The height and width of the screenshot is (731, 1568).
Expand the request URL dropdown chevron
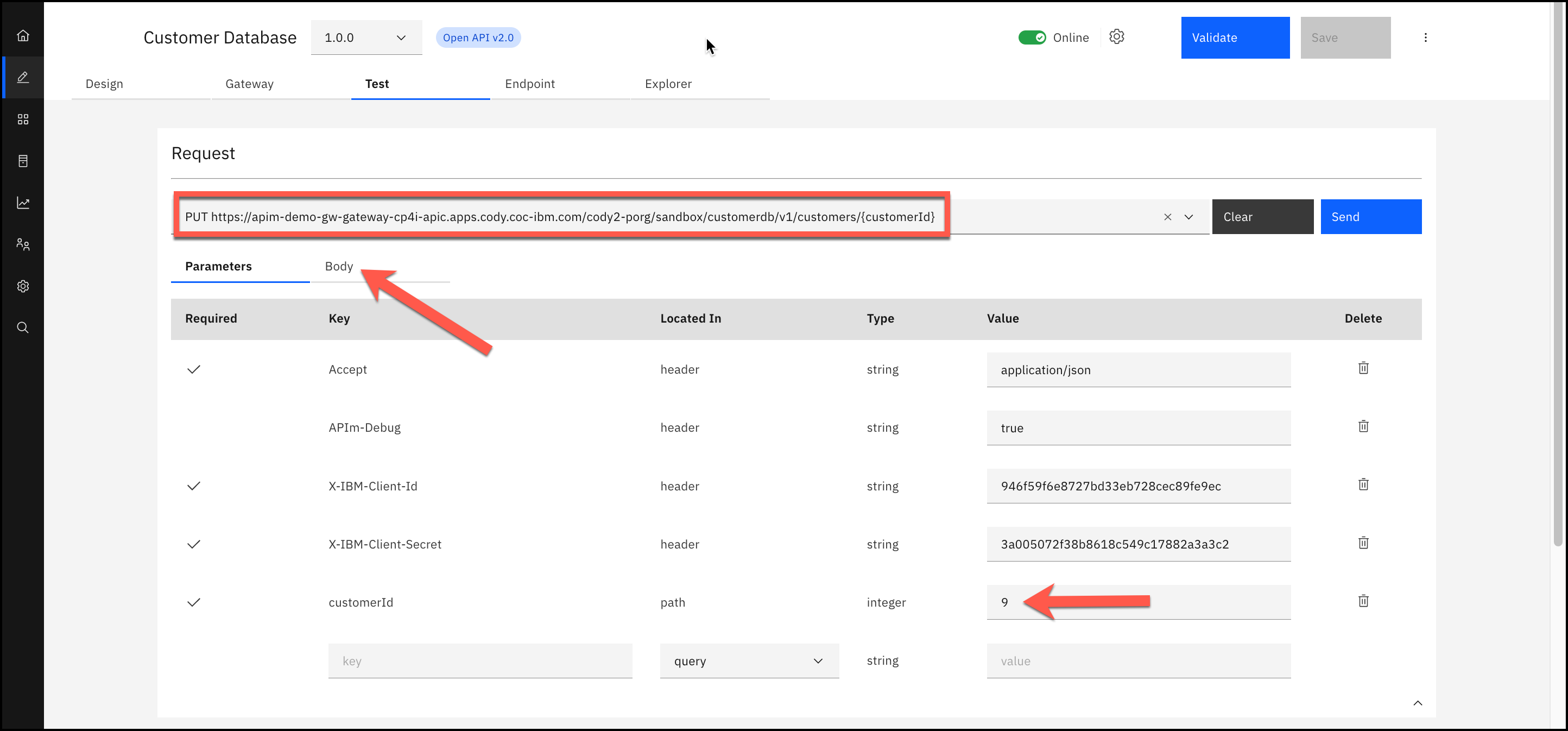tap(1188, 217)
